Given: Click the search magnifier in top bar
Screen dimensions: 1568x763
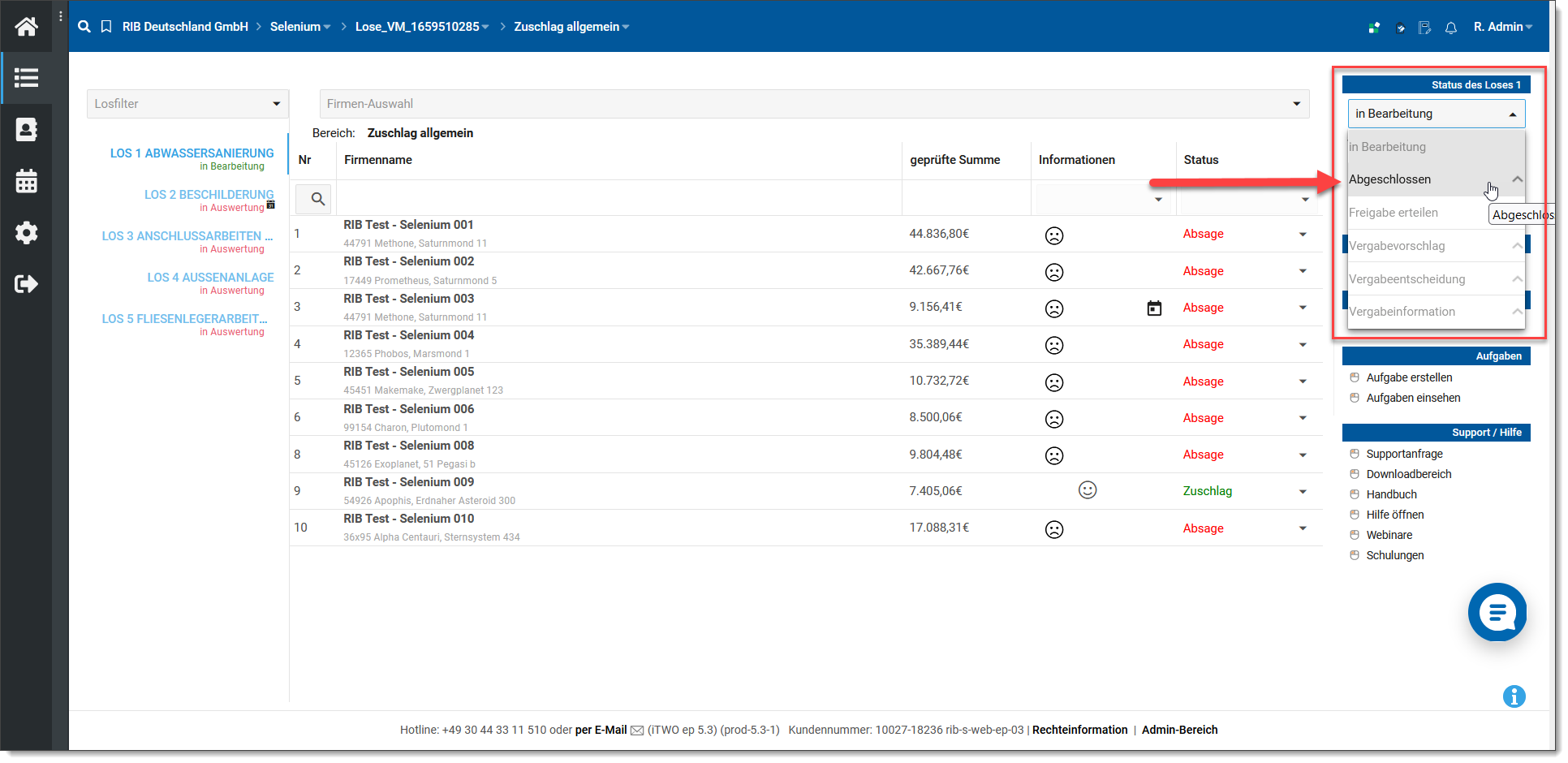Looking at the screenshot, I should [x=84, y=27].
